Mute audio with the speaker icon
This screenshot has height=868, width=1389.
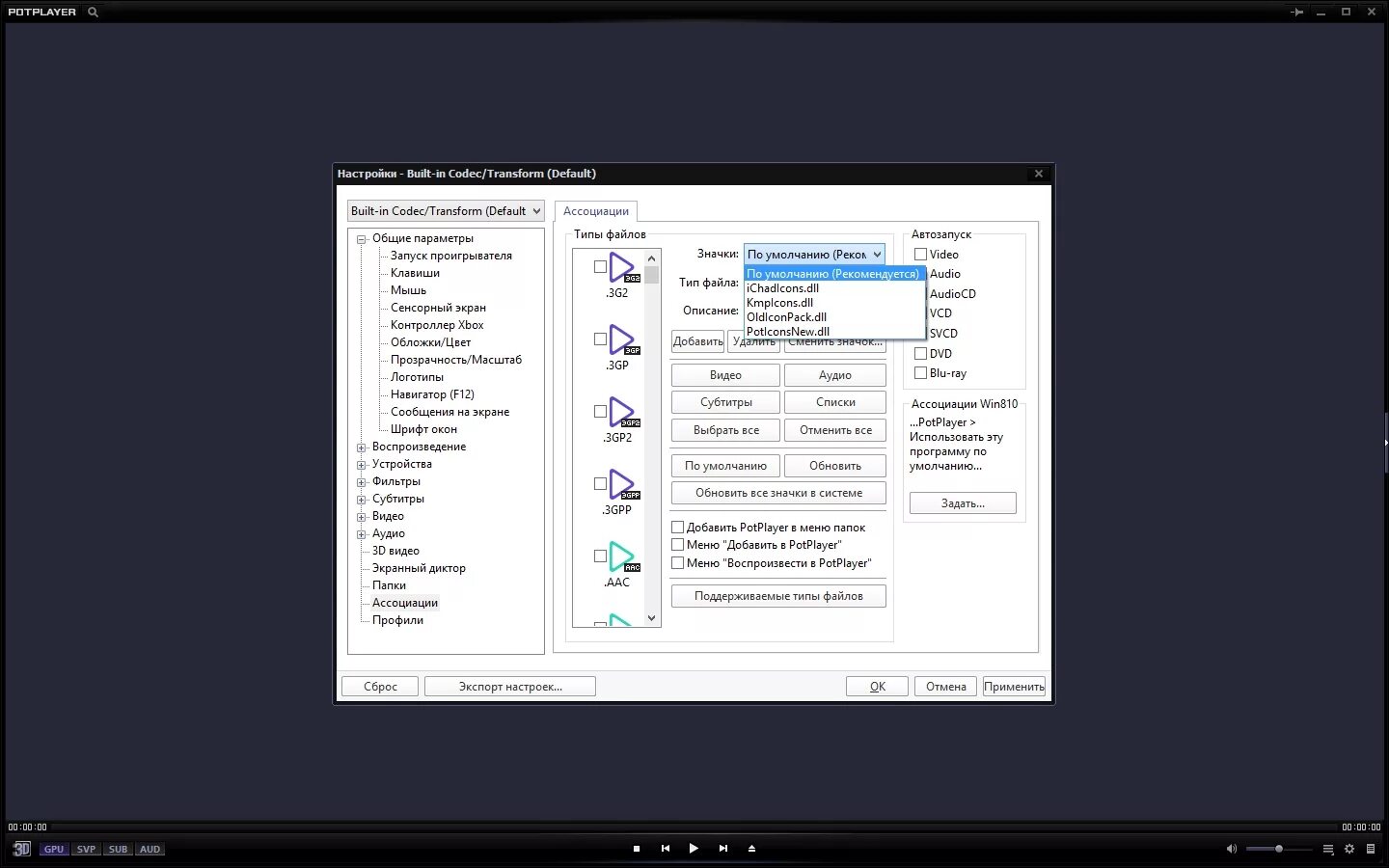tap(1231, 849)
